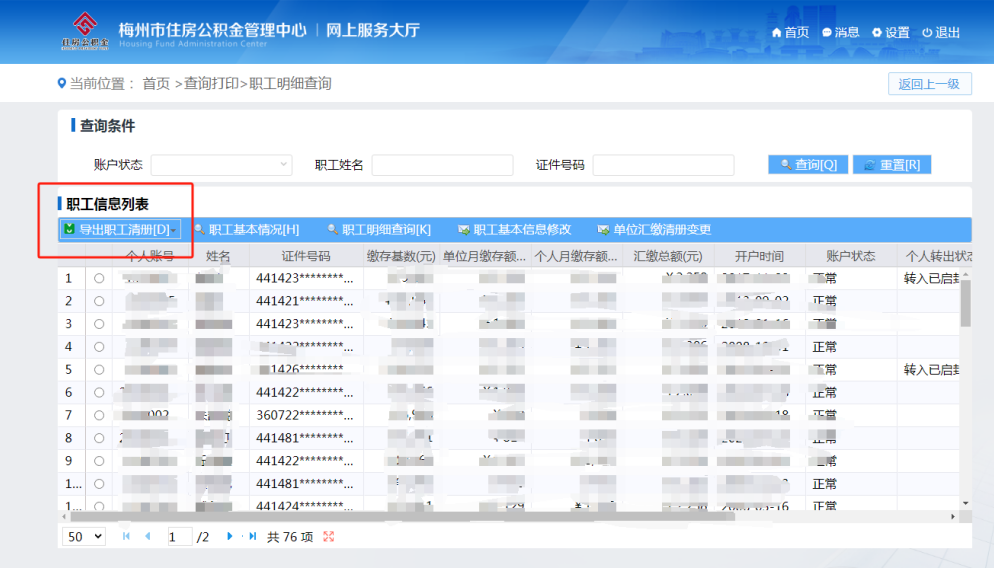Go to first page icon

(126, 536)
